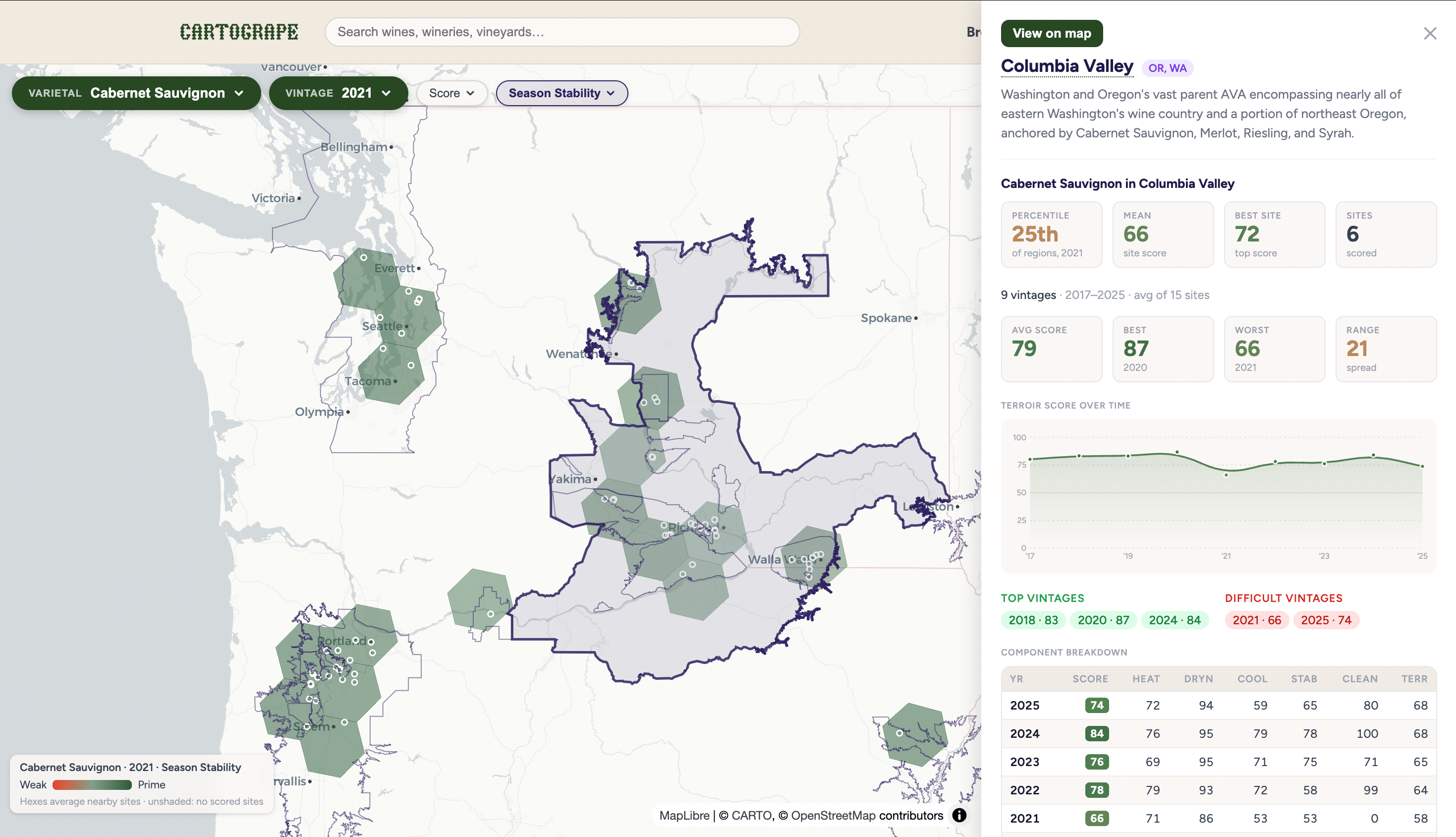The width and height of the screenshot is (1456, 837).
Task: Open the Cartogrape logo home link
Action: tap(239, 32)
